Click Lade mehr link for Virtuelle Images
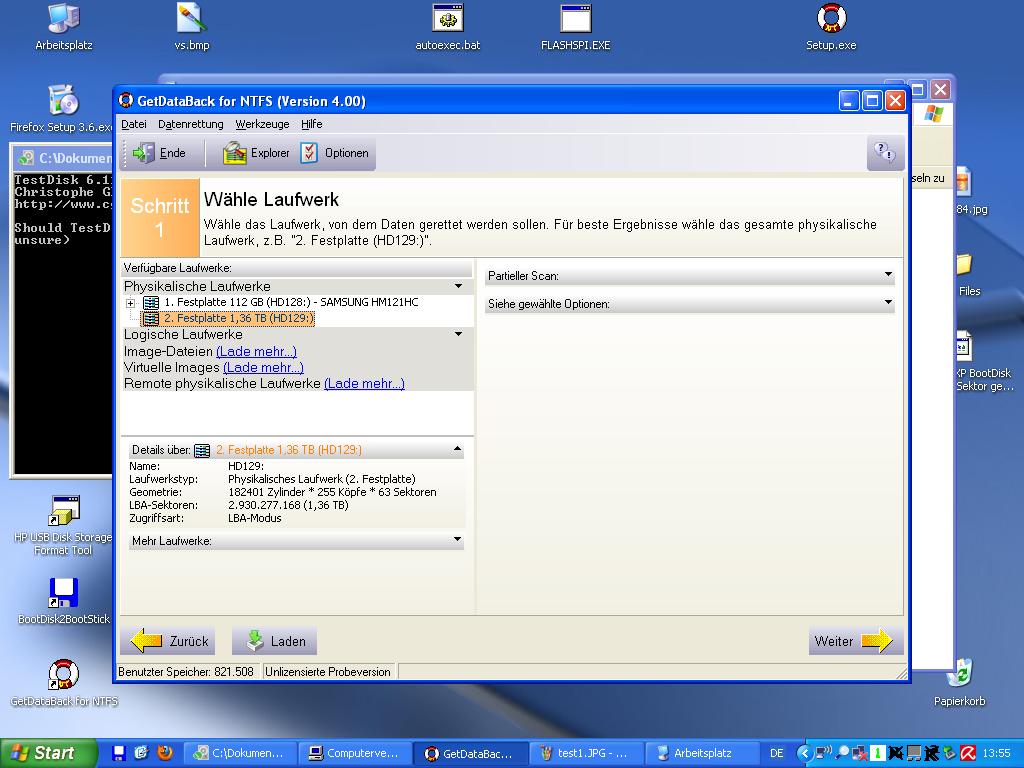The height and width of the screenshot is (768, 1024). tap(263, 368)
